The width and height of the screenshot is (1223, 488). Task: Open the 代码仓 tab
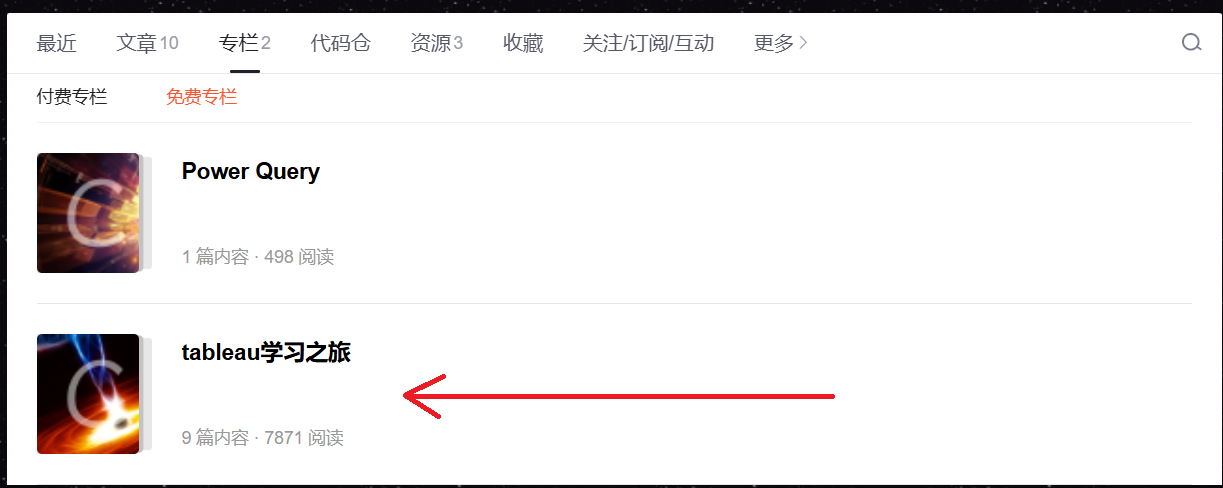340,43
